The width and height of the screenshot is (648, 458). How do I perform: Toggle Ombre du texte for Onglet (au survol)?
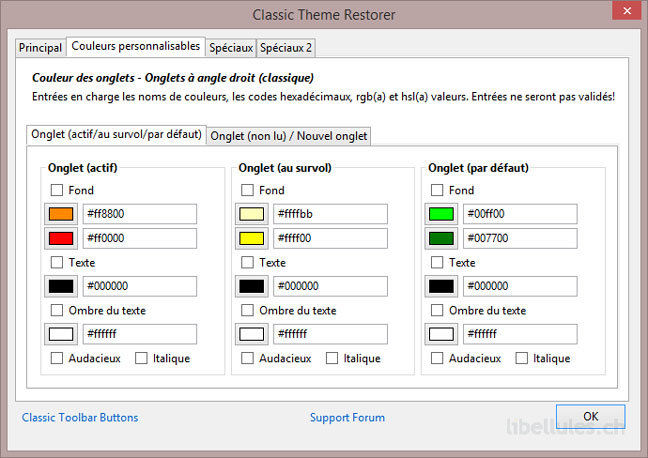tap(247, 310)
